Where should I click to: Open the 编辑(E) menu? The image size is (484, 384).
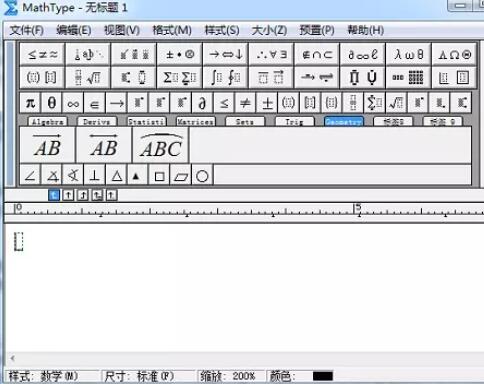tap(74, 30)
